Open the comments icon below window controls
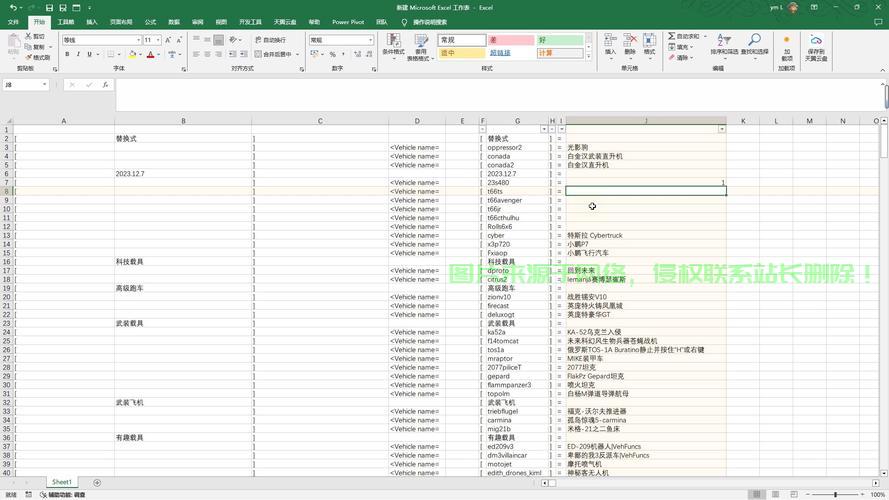889x500 pixels. click(x=878, y=22)
